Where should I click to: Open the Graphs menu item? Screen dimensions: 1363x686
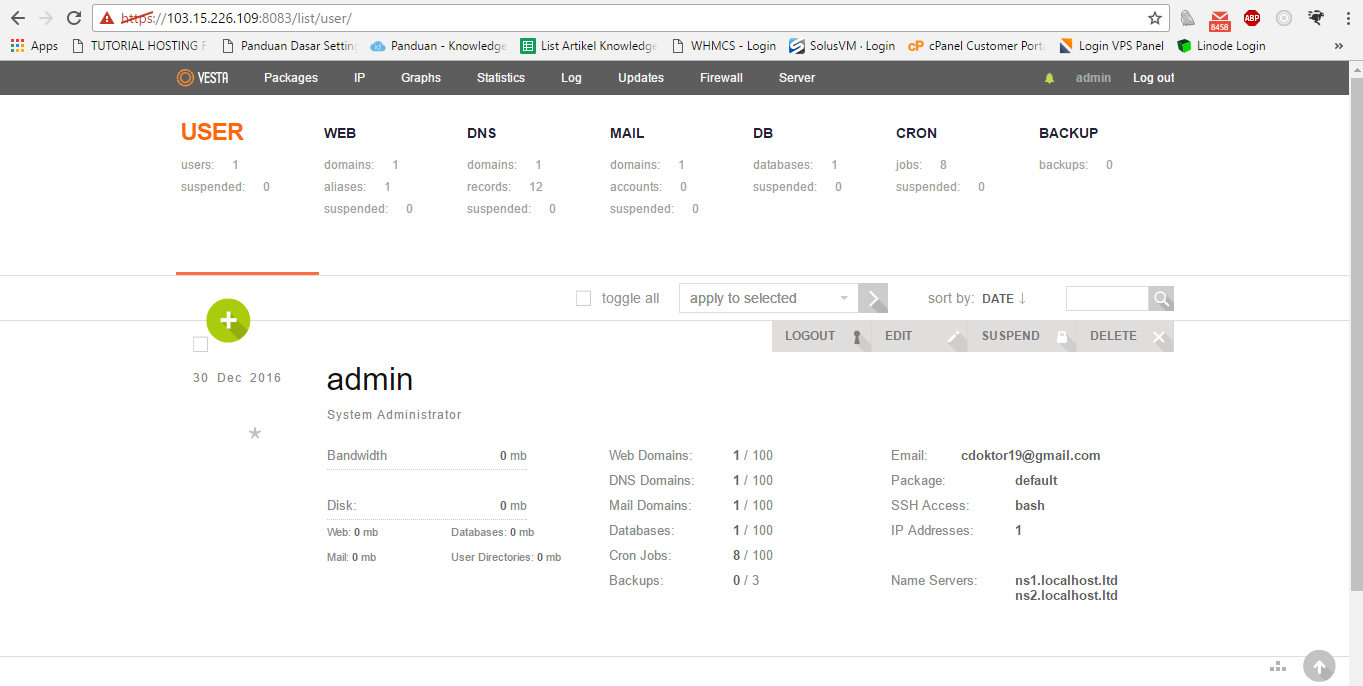point(420,77)
